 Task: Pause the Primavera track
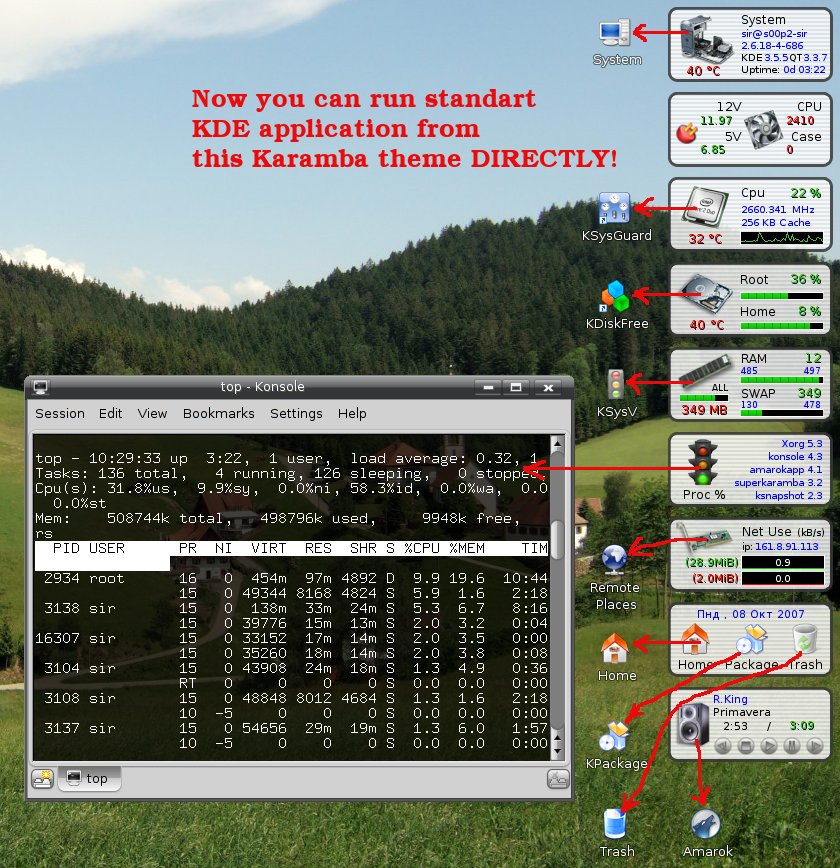[x=792, y=746]
